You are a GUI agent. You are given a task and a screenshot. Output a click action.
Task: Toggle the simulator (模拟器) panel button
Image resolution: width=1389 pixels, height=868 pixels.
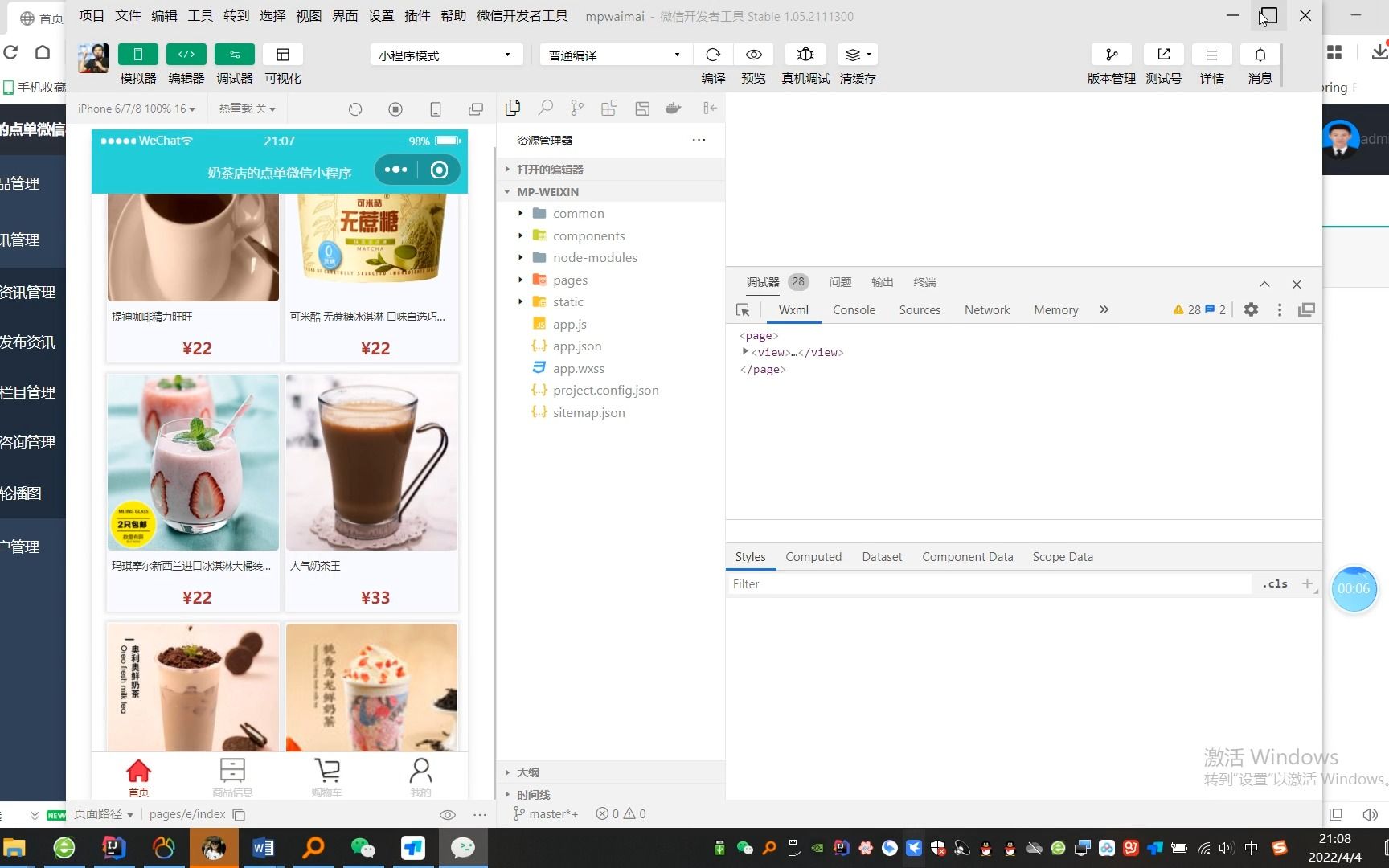click(137, 55)
